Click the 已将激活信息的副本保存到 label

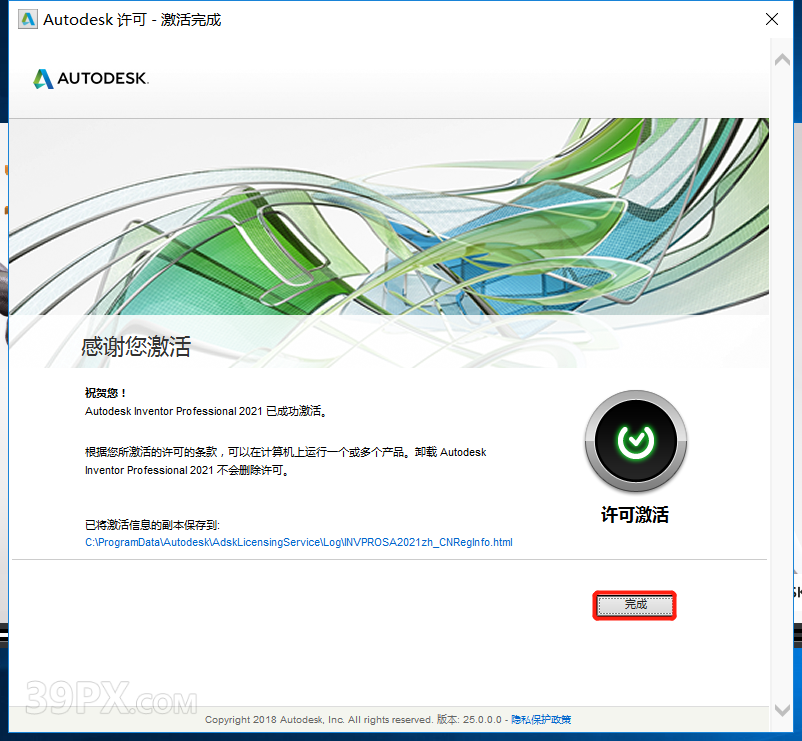[x=152, y=525]
